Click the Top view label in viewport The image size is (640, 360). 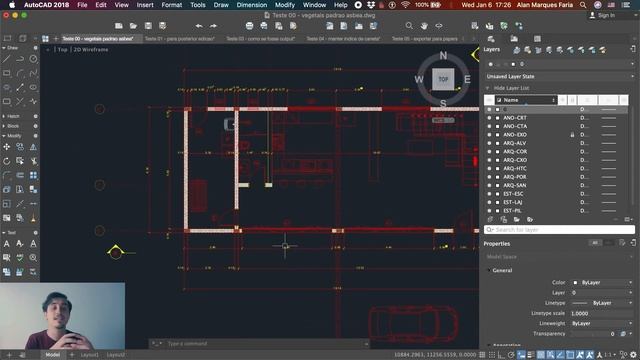click(x=62, y=49)
